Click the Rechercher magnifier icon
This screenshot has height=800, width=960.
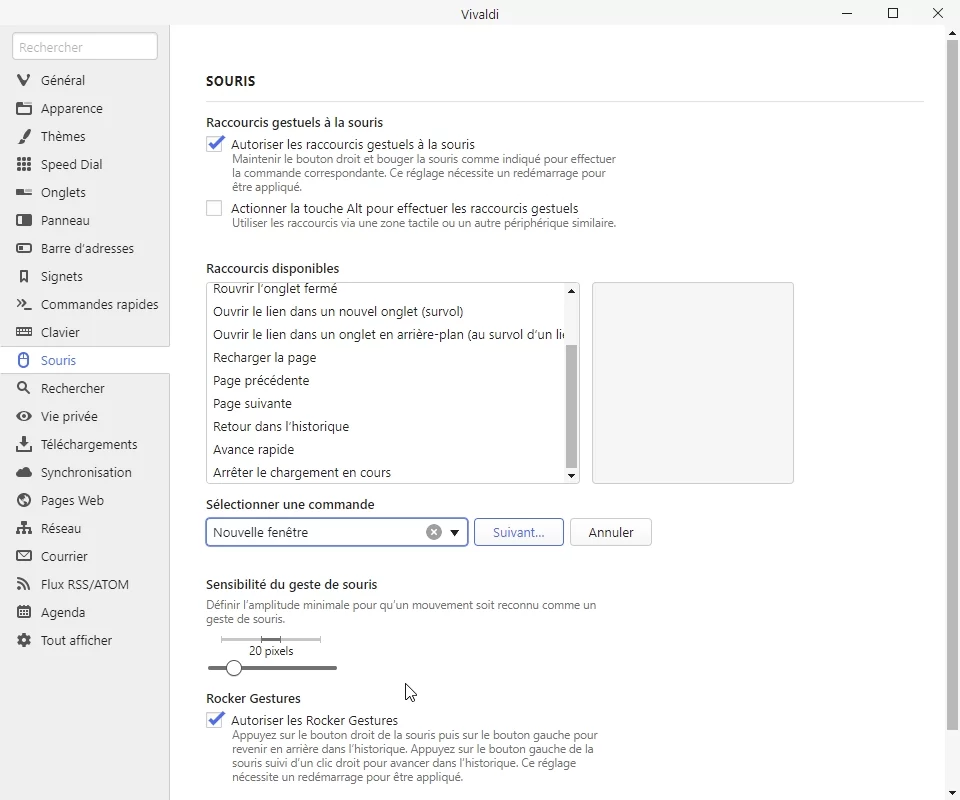(x=23, y=388)
